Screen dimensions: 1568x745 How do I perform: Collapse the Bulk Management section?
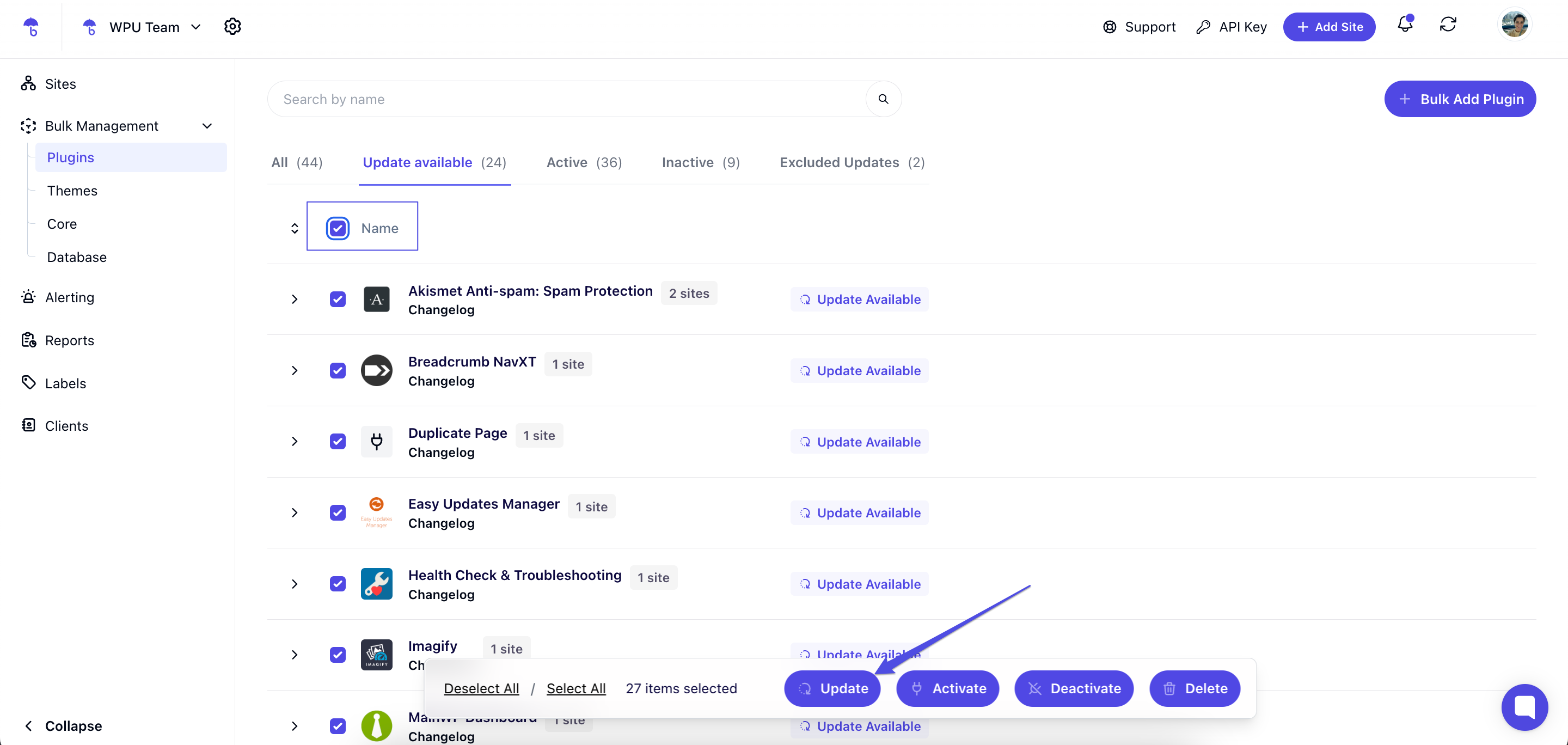pyautogui.click(x=207, y=126)
